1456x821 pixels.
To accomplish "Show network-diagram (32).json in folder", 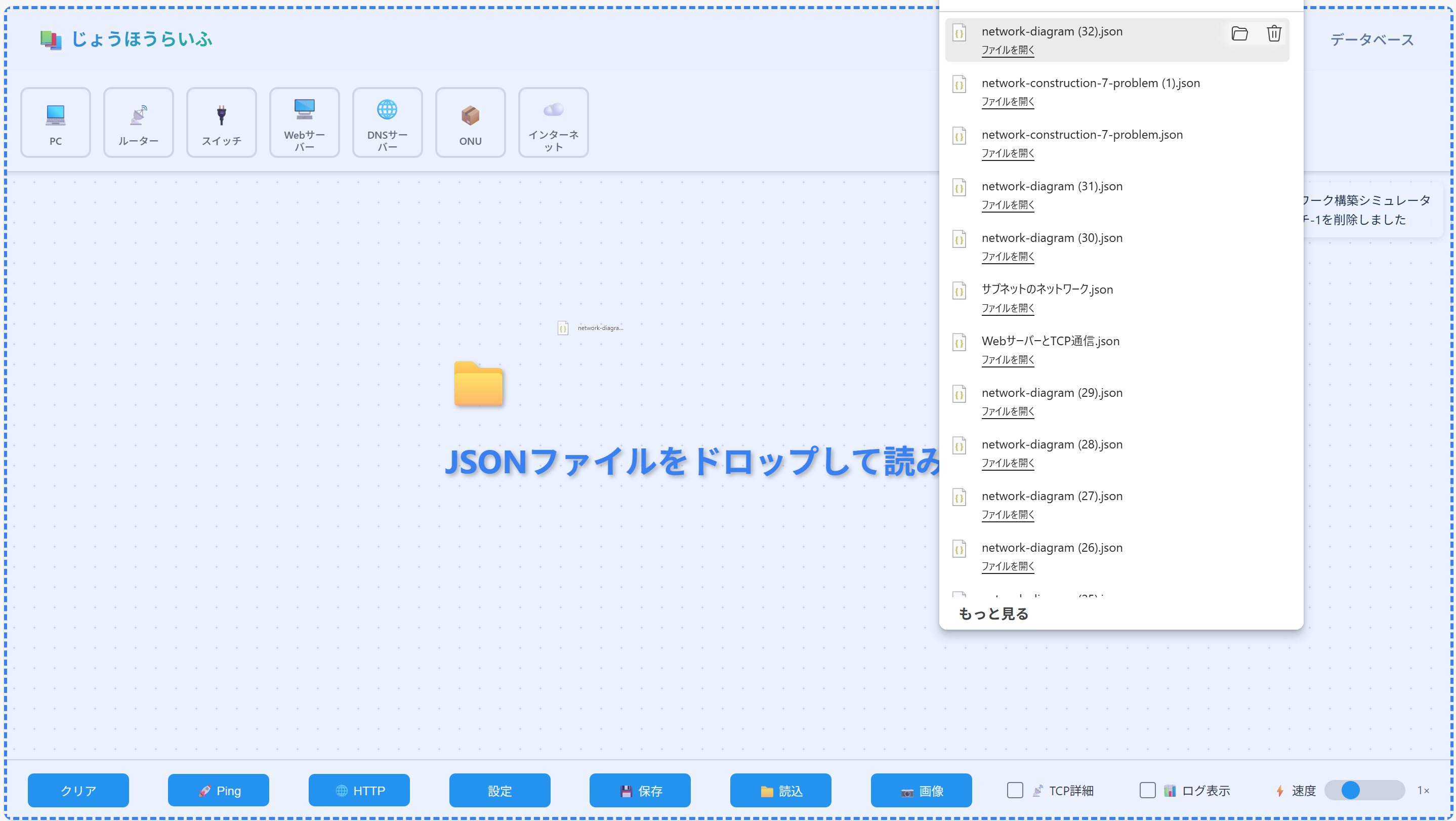I will [x=1239, y=33].
